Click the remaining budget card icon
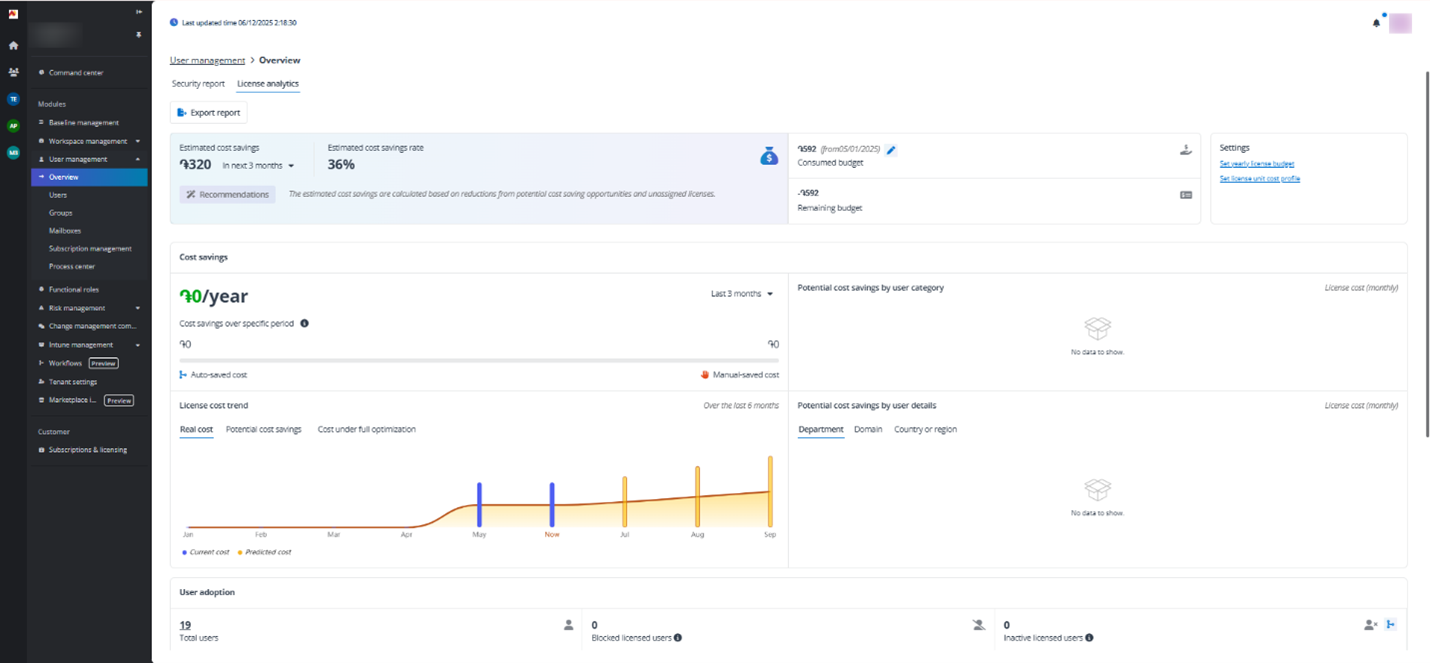Image resolution: width=1430 pixels, height=663 pixels. coord(1186,195)
